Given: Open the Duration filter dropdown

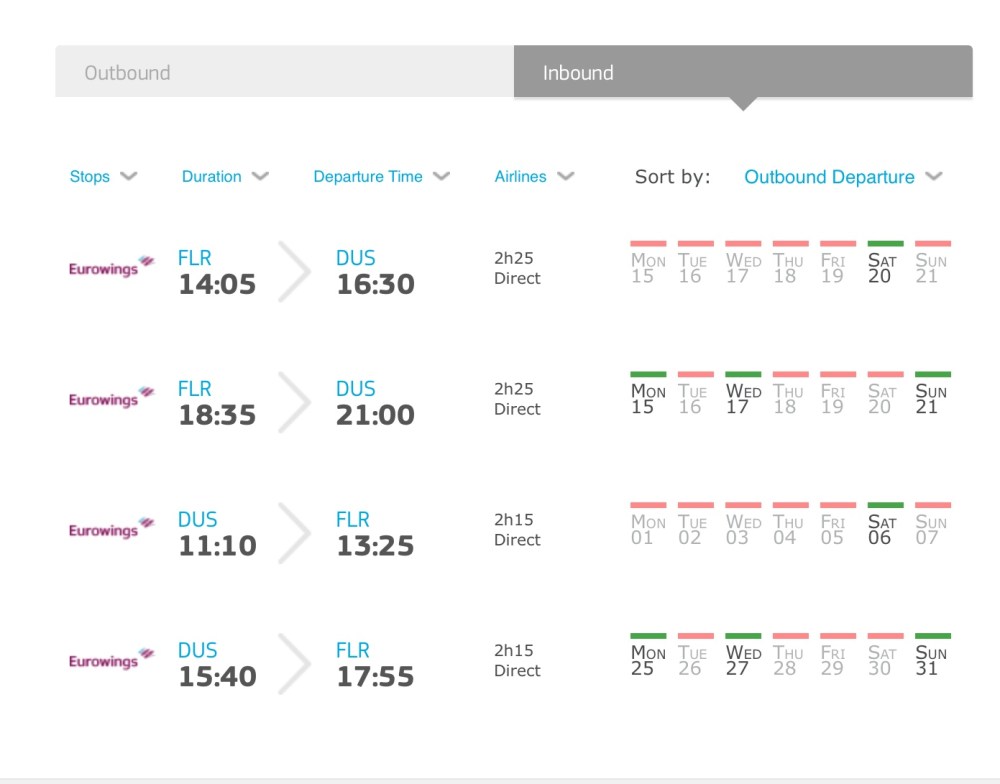Looking at the screenshot, I should (224, 177).
